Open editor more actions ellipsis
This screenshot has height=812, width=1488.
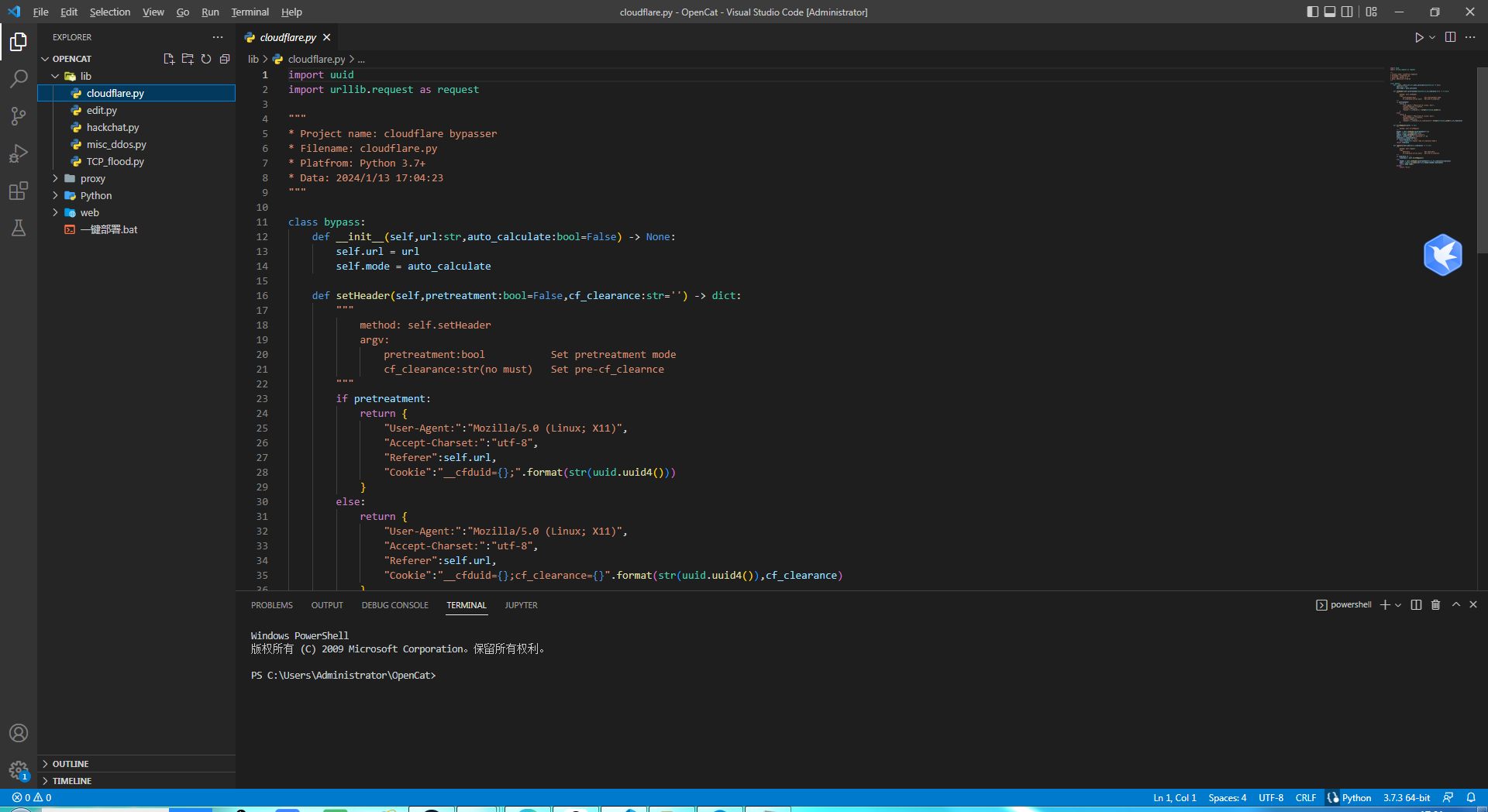(1470, 37)
